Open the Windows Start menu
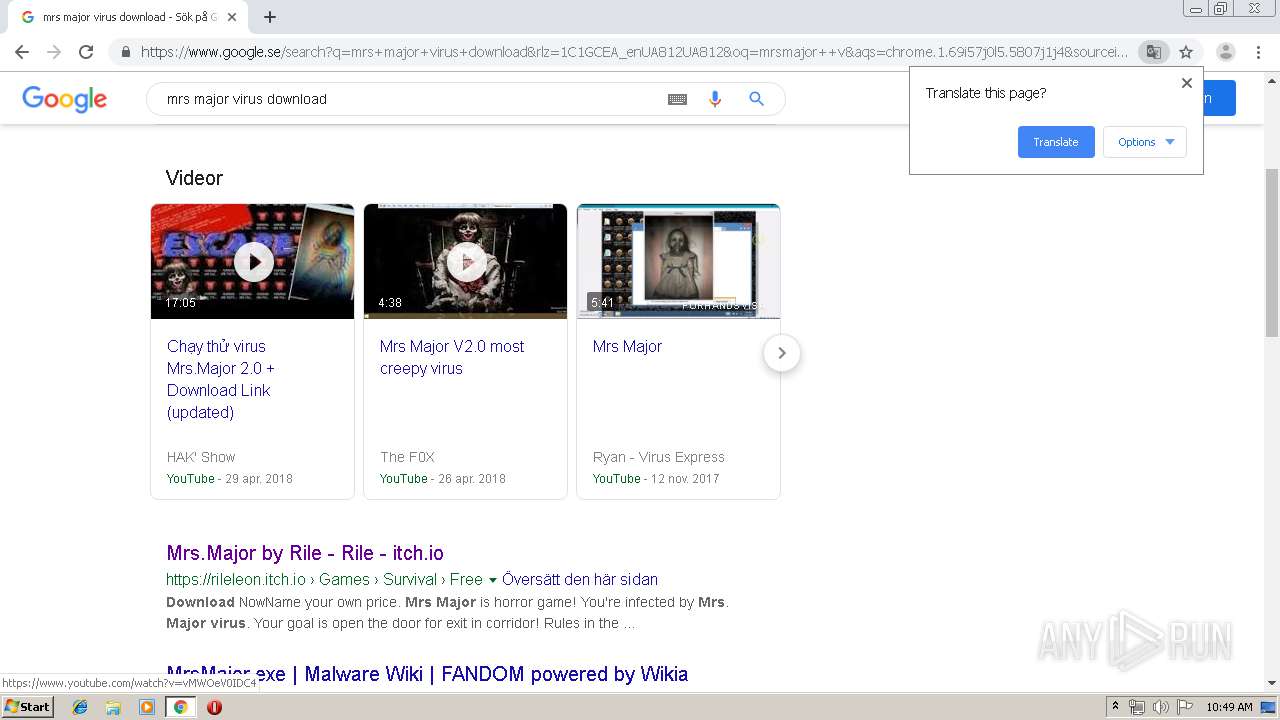The width and height of the screenshot is (1280, 720). (27, 707)
